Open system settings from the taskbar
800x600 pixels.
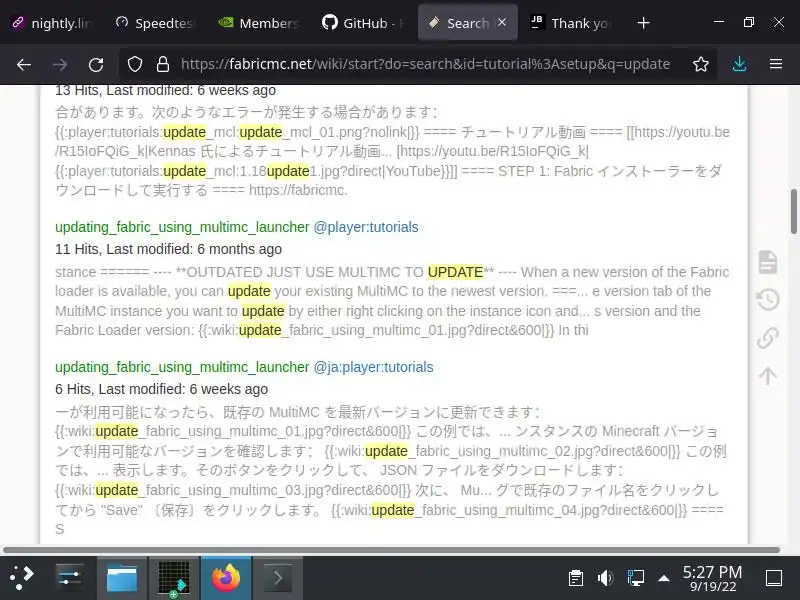(x=69, y=578)
